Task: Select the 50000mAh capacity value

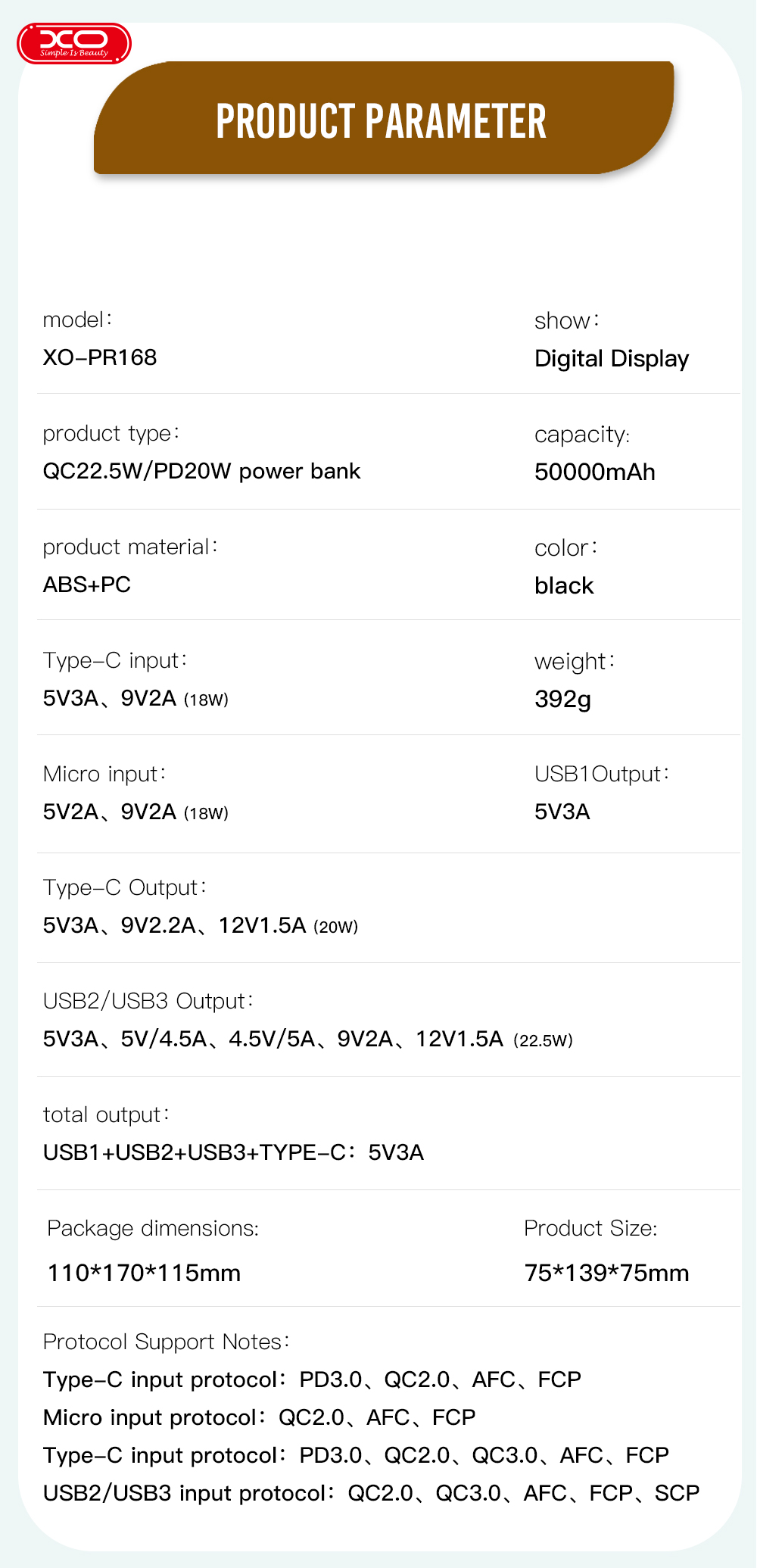Action: 595,472
